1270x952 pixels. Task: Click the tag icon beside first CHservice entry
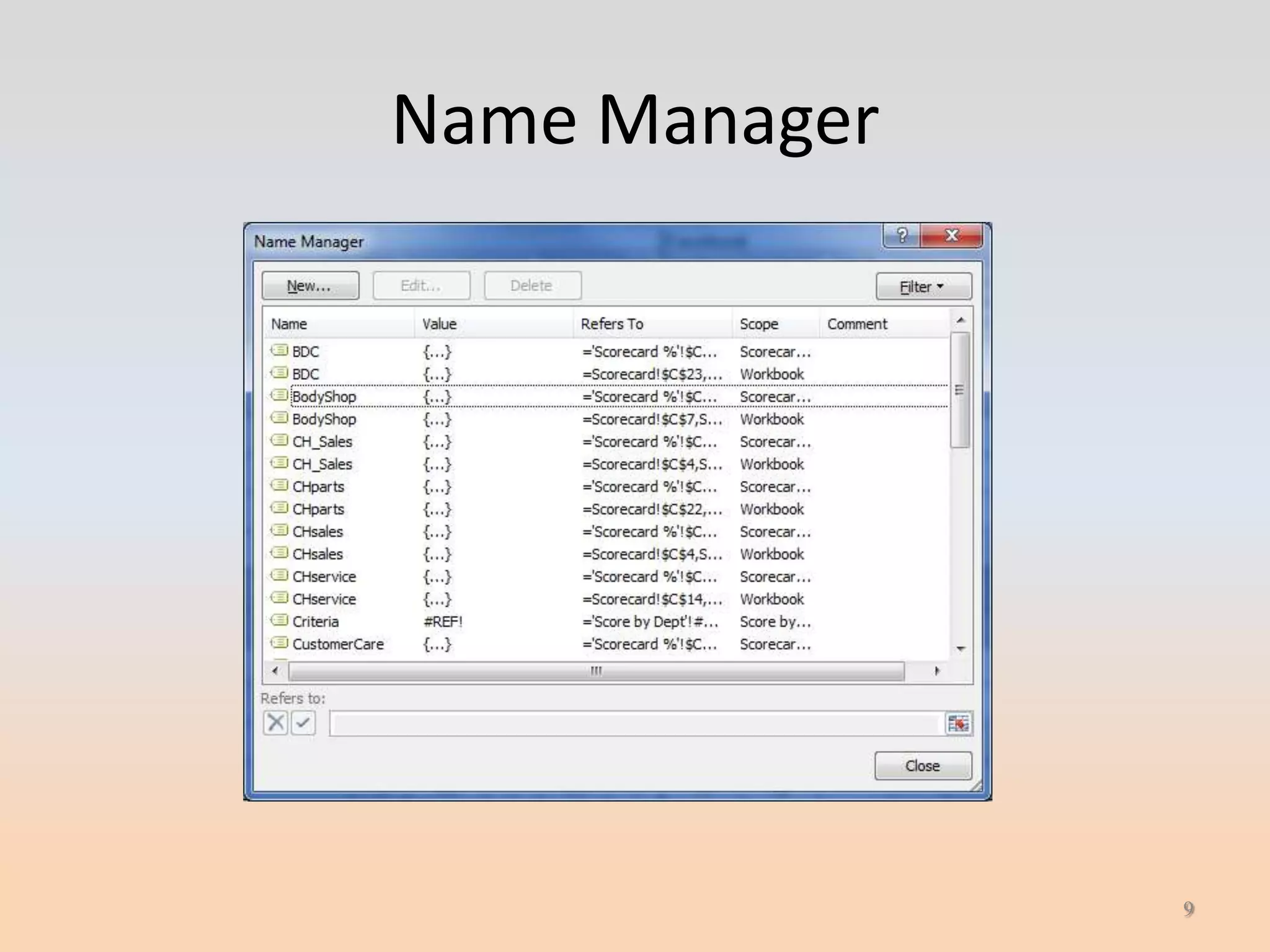(280, 576)
